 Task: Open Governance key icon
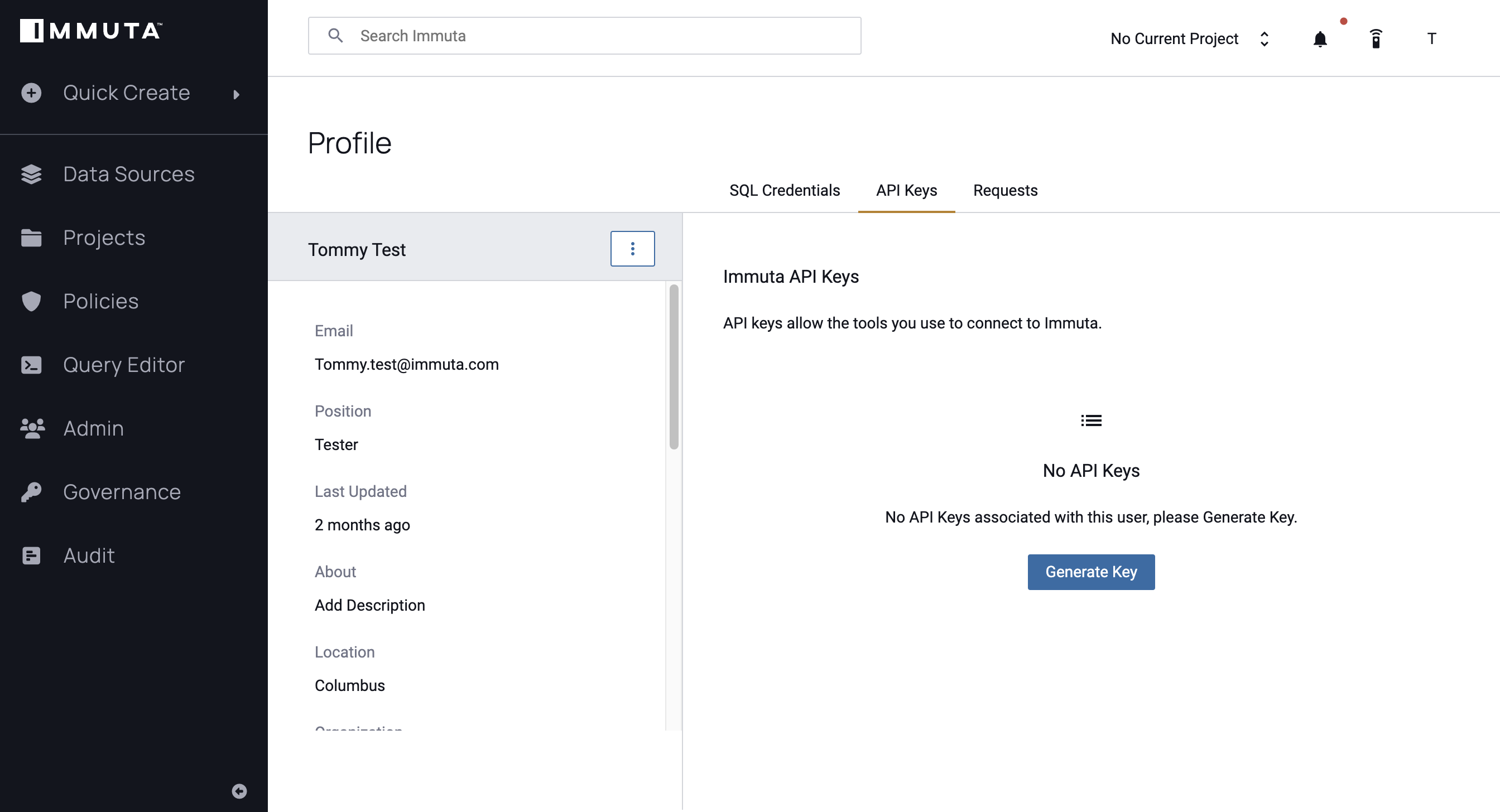pos(31,492)
